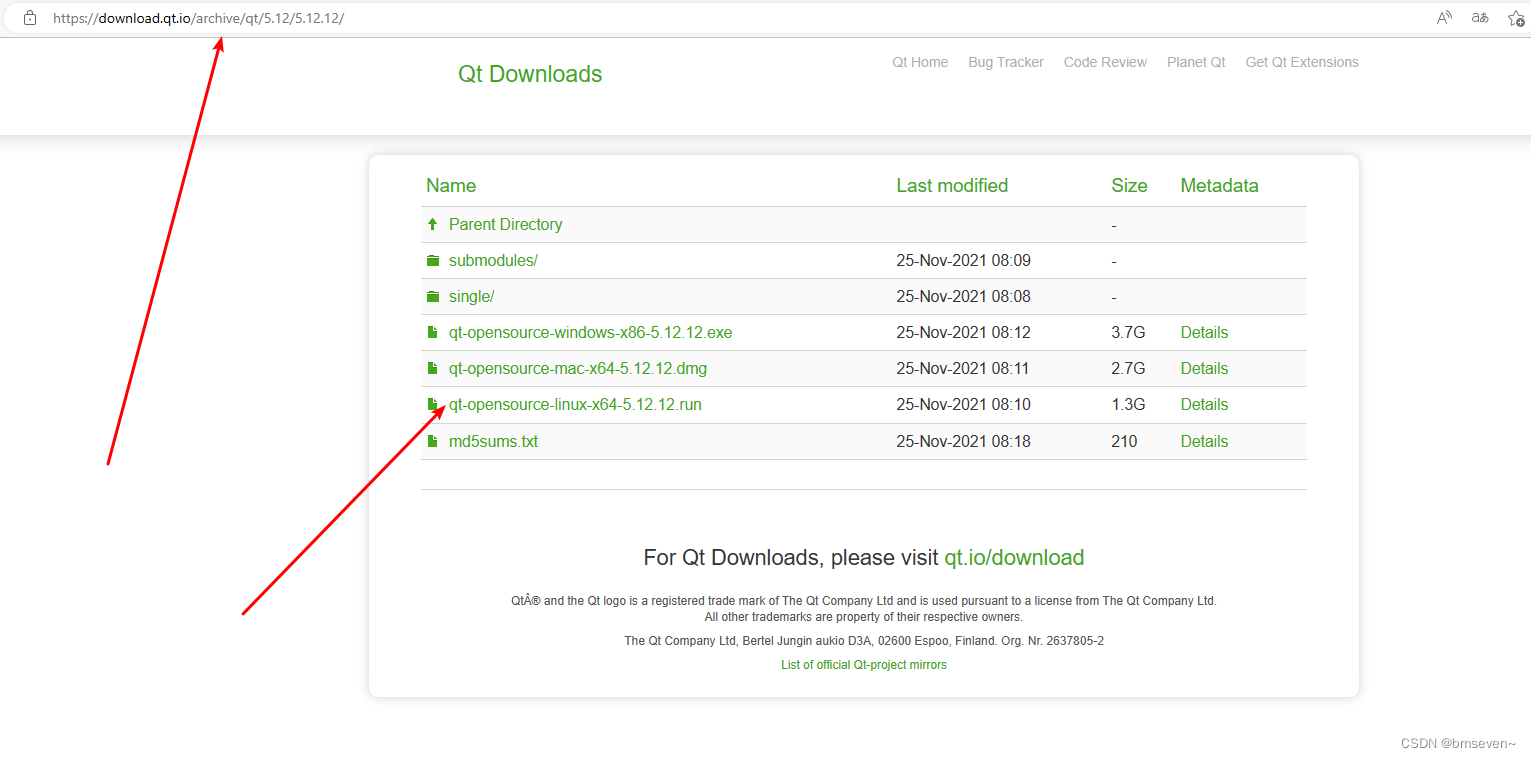Sort listing by Size column
1531x758 pixels.
click(x=1129, y=186)
